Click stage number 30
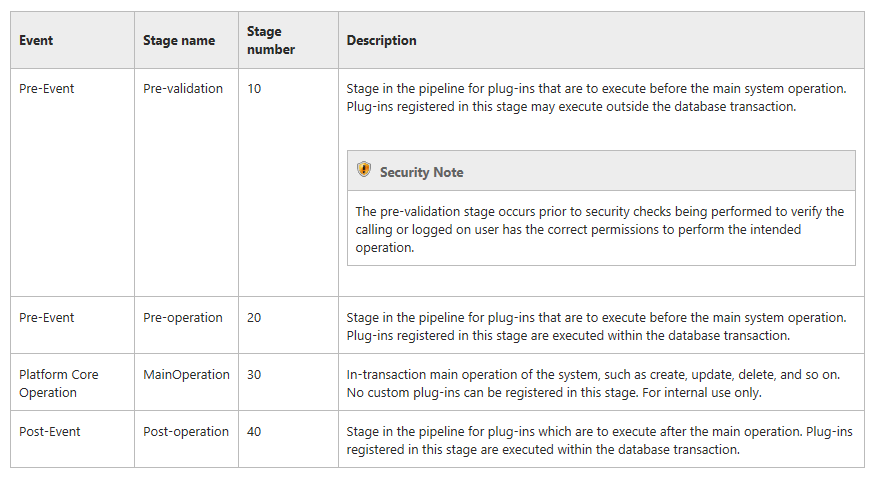The image size is (874, 481). [x=254, y=374]
